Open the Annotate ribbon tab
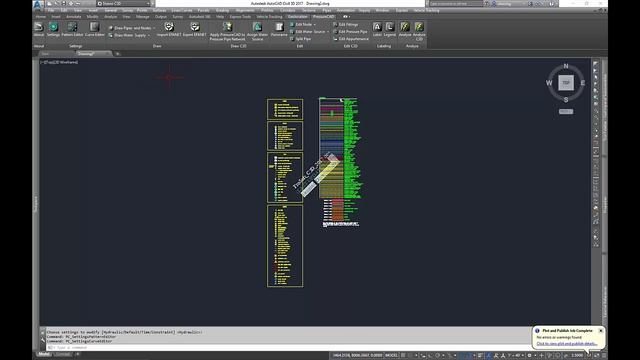 pyautogui.click(x=74, y=17)
